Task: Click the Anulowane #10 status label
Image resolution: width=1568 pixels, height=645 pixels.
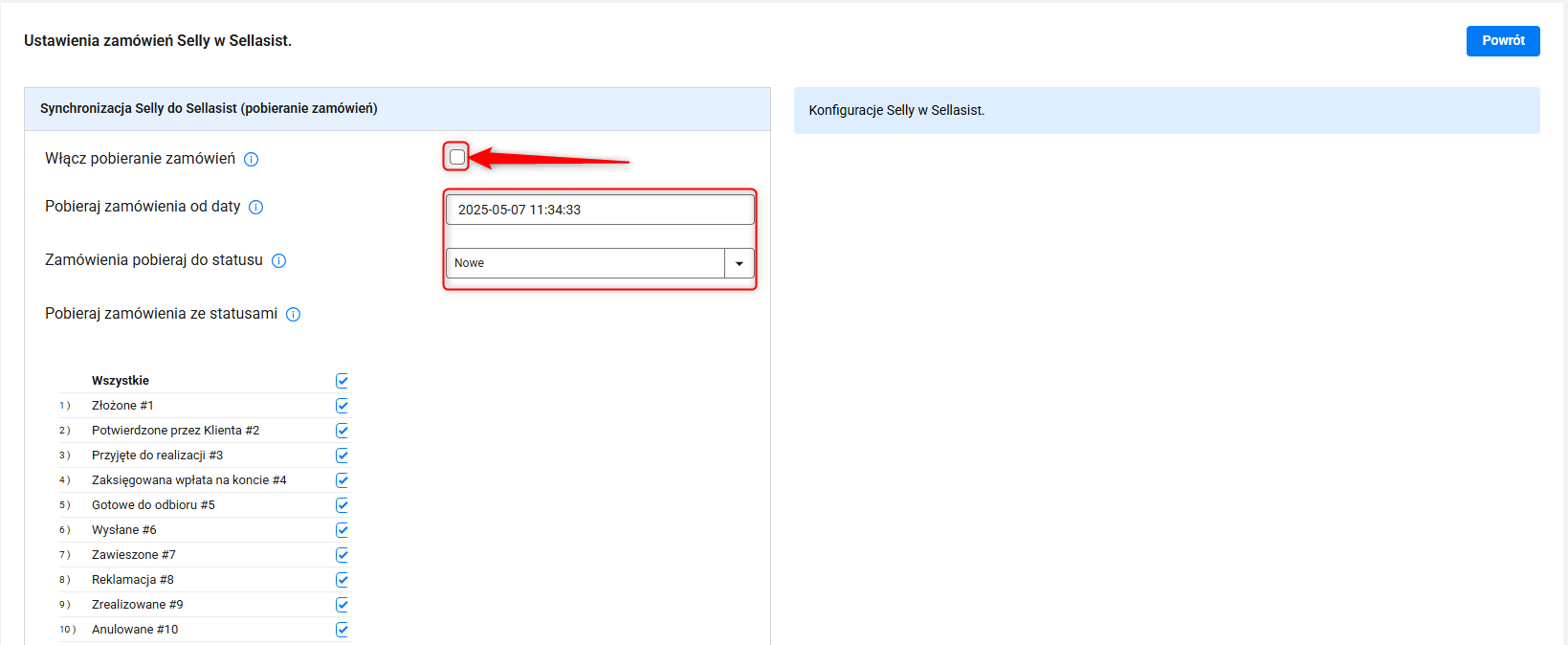Action: tap(135, 630)
